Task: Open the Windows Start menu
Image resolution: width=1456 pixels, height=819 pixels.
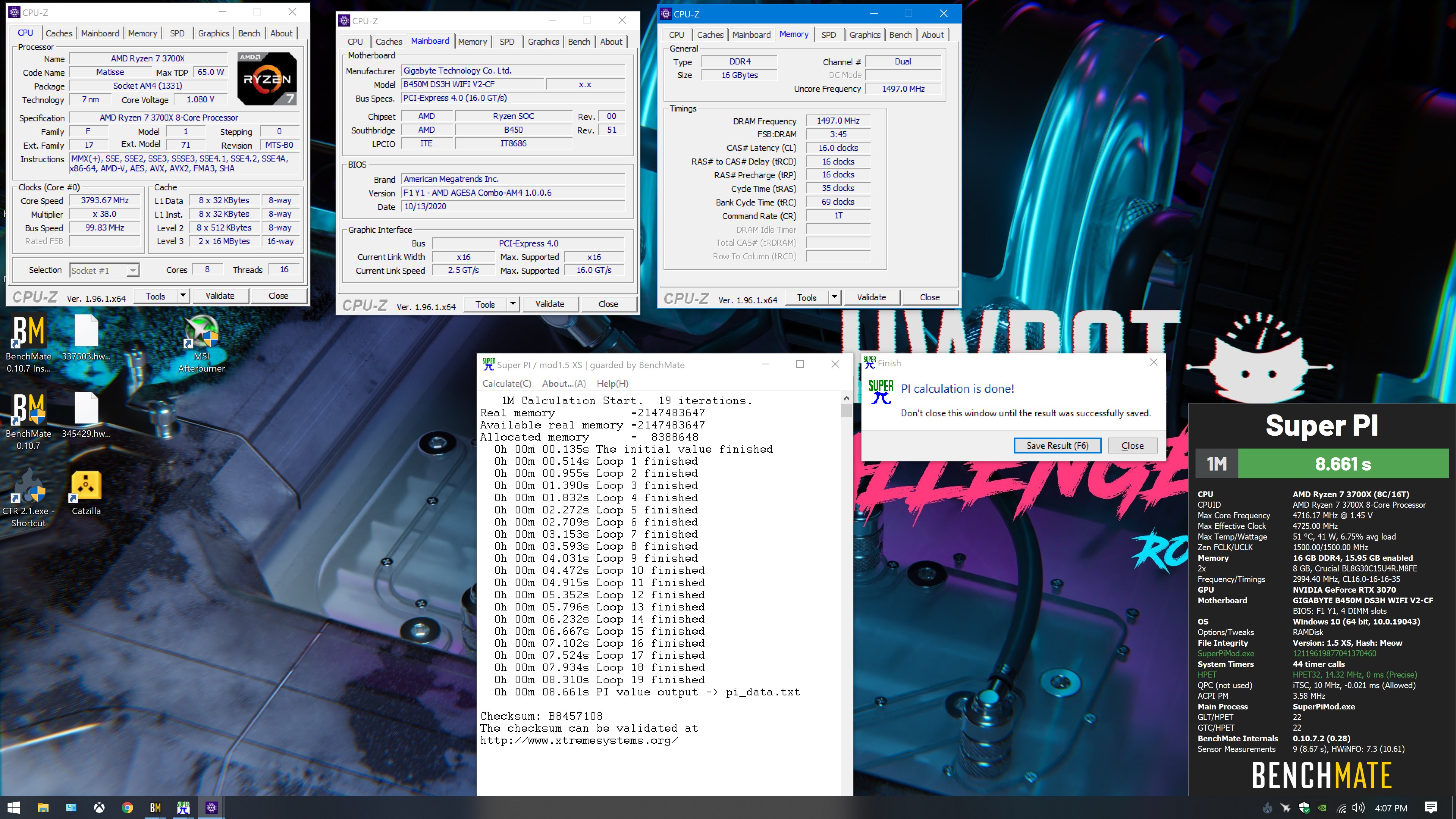Action: click(14, 808)
